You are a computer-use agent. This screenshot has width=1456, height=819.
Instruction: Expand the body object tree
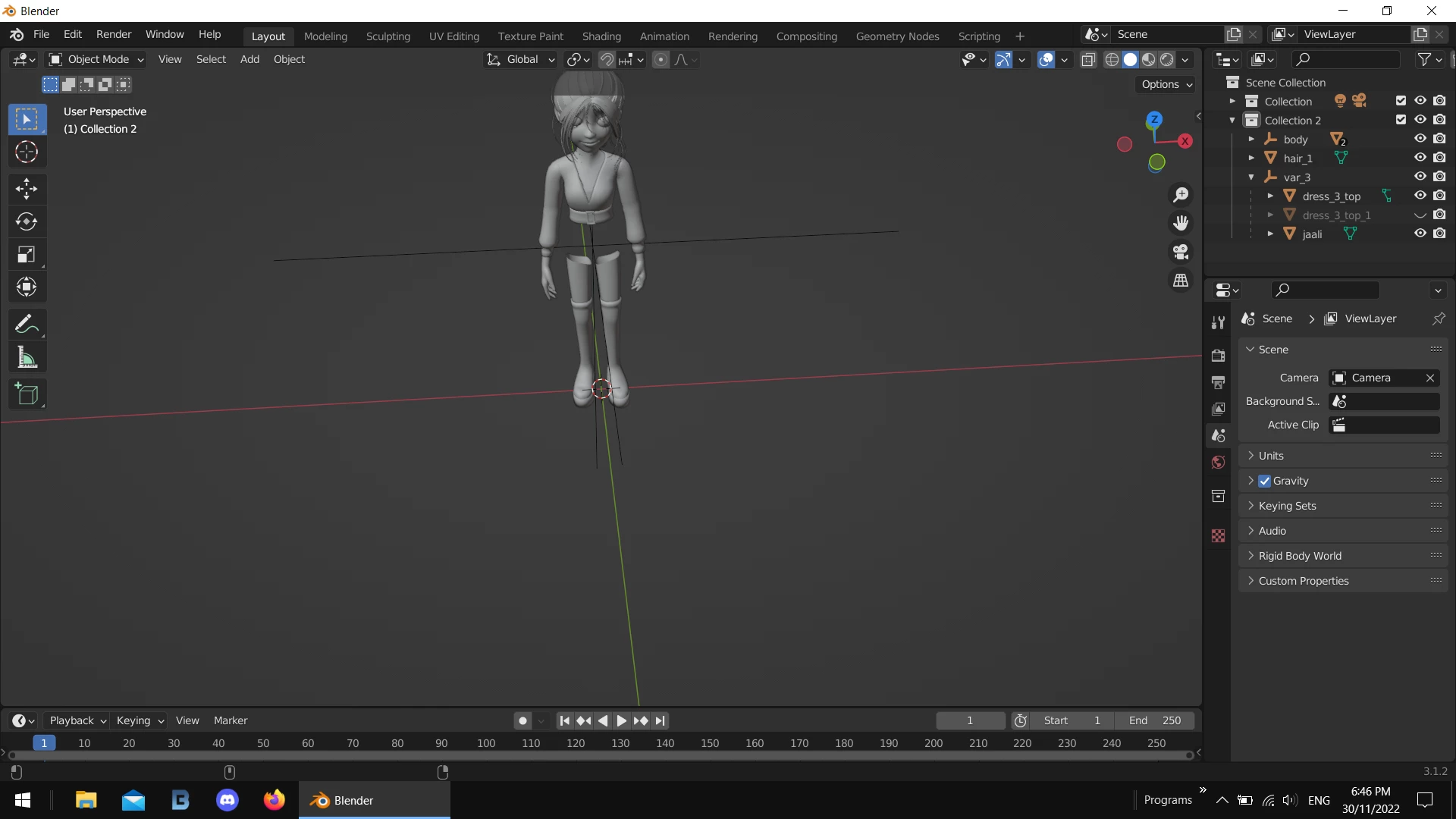1251,140
